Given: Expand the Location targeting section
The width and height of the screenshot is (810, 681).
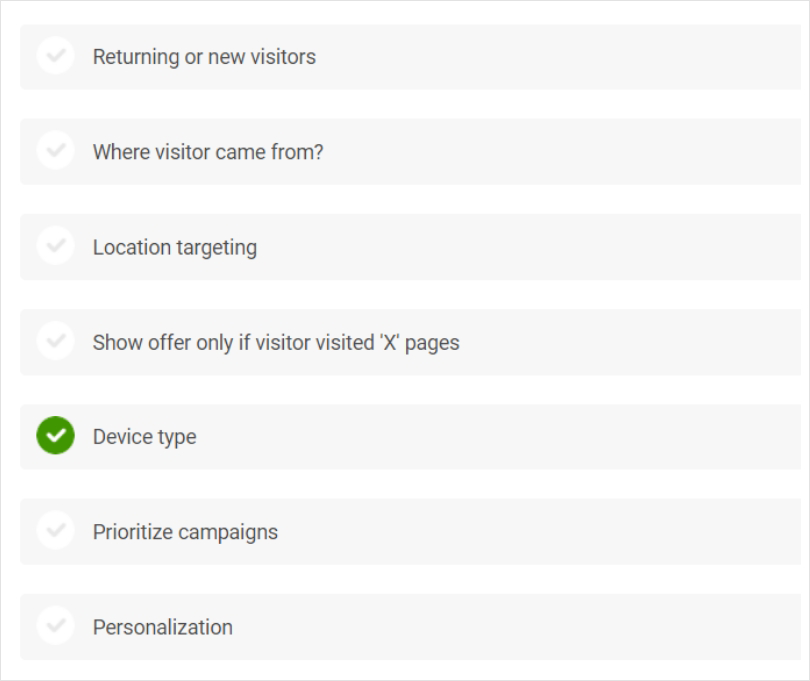Looking at the screenshot, I should click(410, 247).
